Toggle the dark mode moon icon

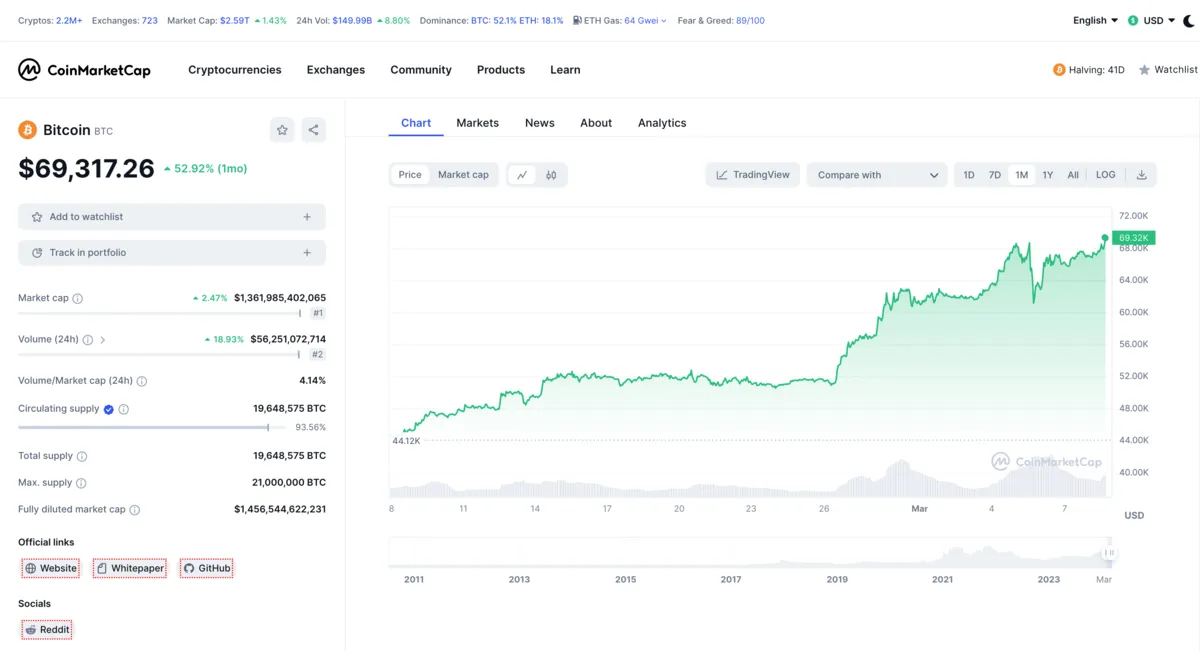coord(1189,20)
